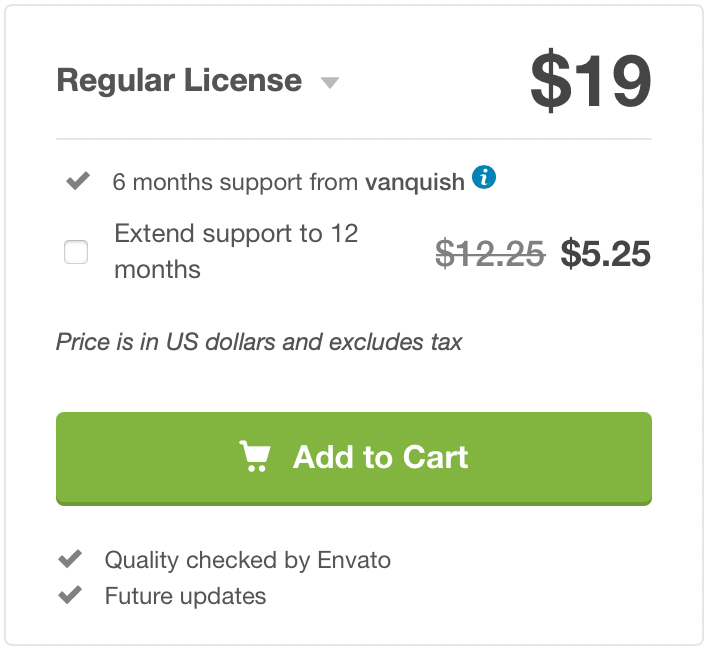Click the Regular License heading
Image resolution: width=708 pixels, height=652 pixels.
[x=179, y=80]
